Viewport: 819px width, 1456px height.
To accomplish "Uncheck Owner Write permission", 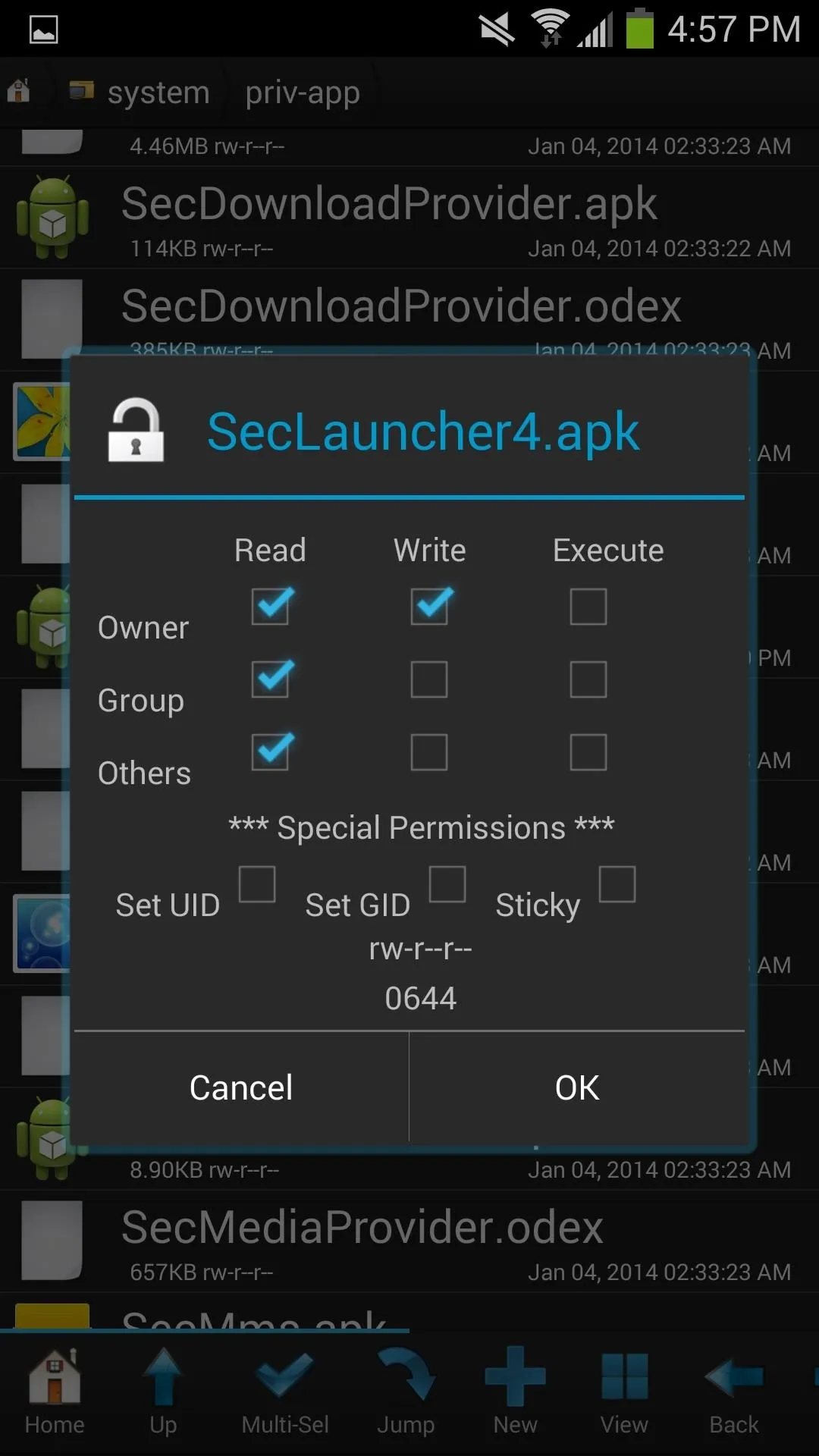I will pyautogui.click(x=430, y=606).
